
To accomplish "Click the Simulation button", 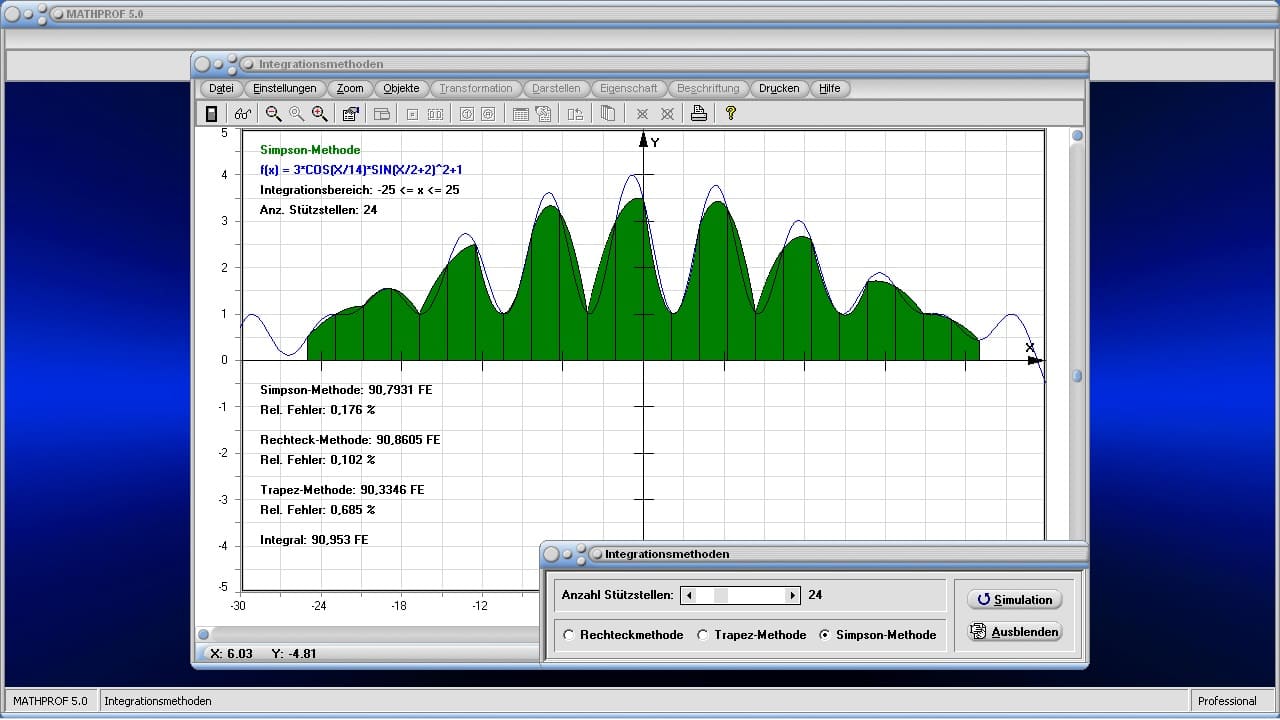I will [1014, 599].
